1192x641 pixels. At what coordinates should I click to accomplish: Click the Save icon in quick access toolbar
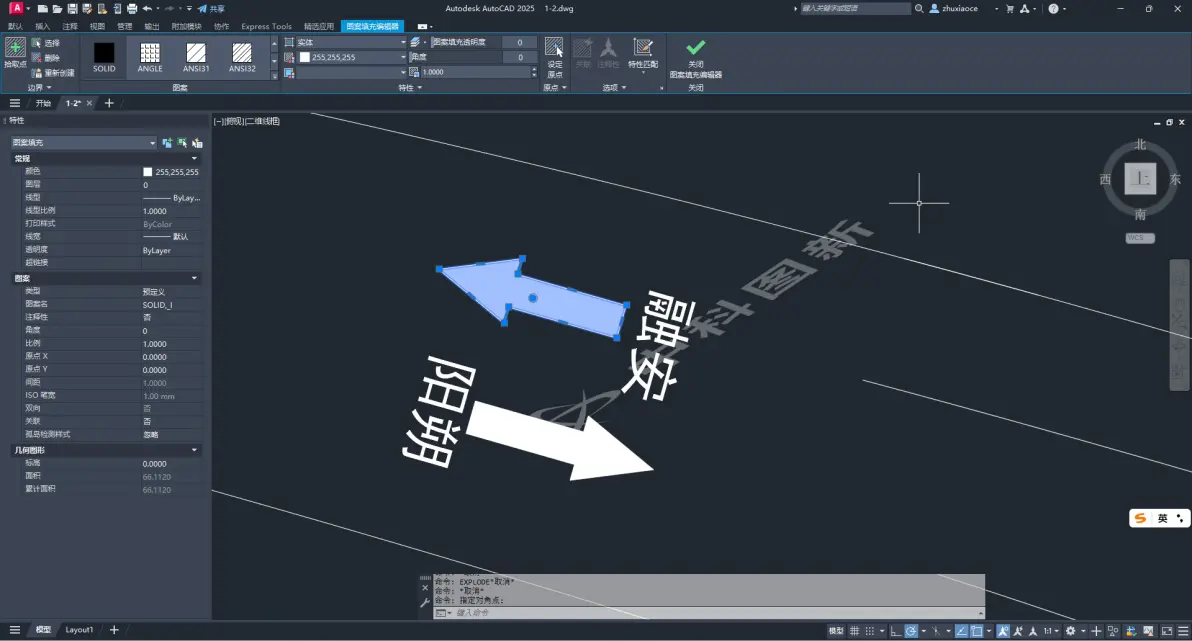(72, 8)
